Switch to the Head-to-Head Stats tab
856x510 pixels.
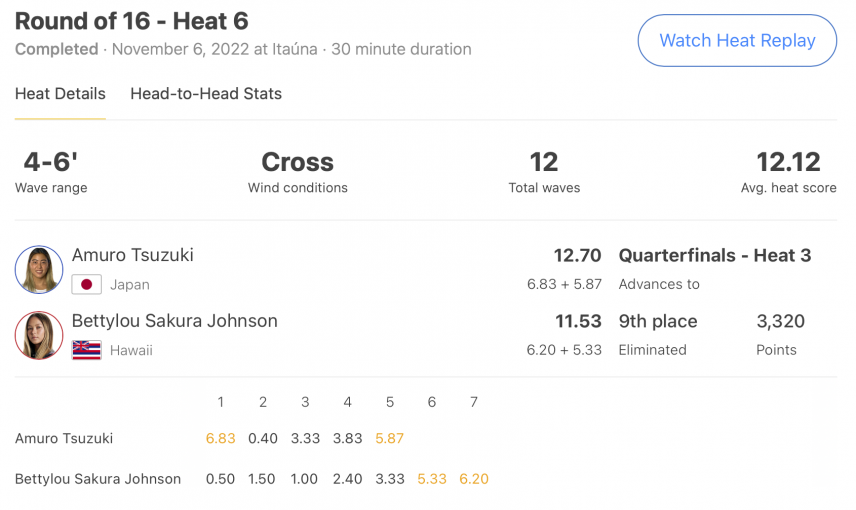point(206,94)
